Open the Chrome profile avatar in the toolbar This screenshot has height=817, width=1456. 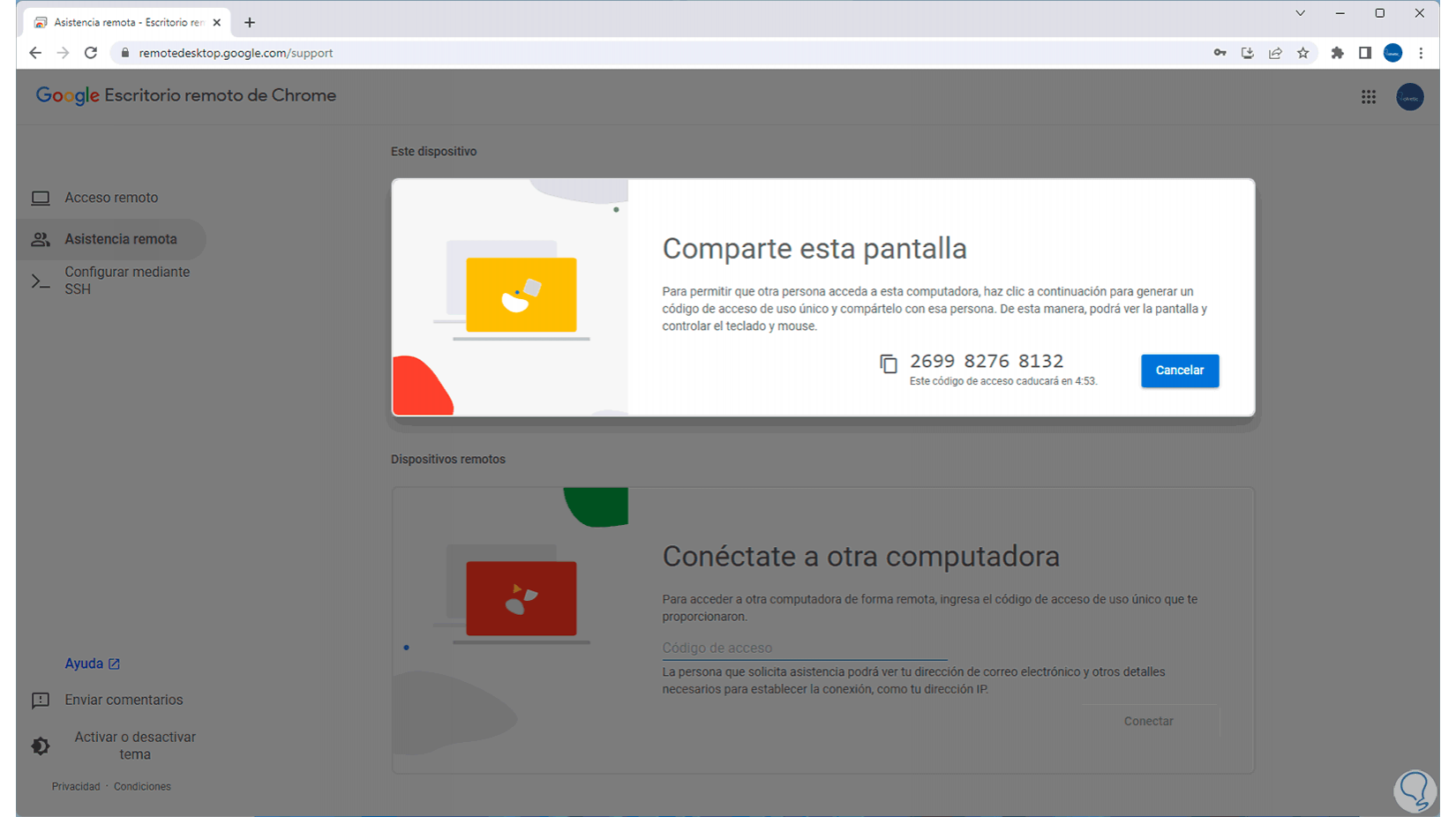1393,53
